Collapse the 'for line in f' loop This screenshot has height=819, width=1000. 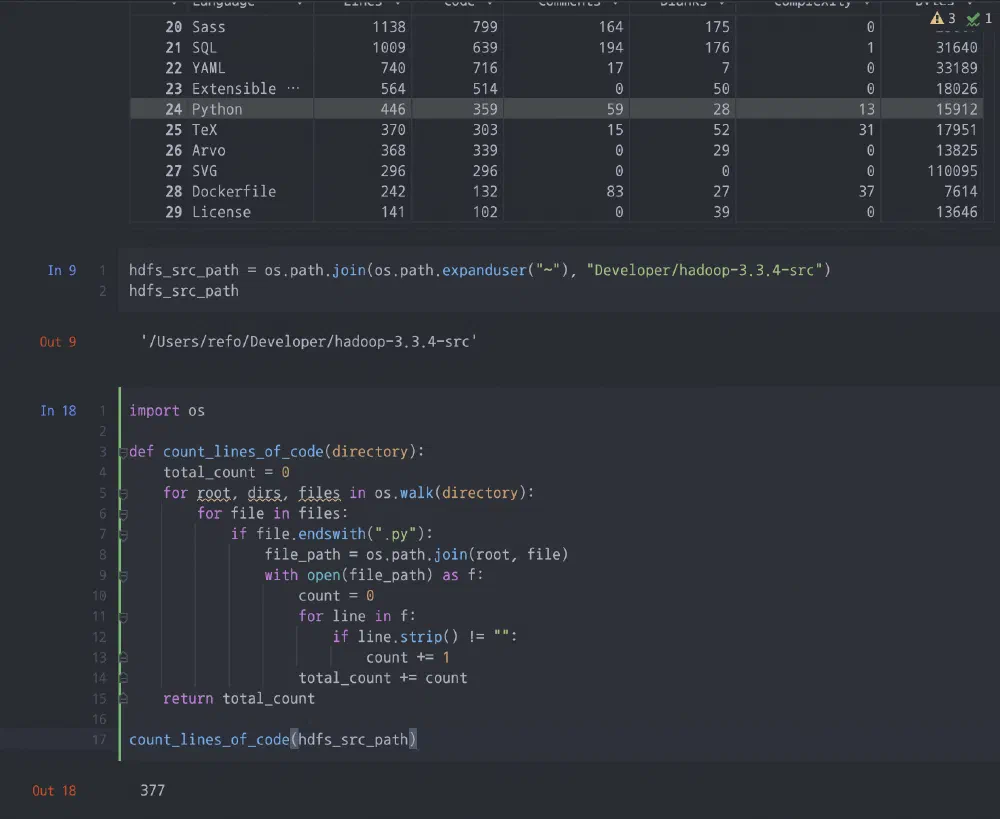tap(123, 616)
